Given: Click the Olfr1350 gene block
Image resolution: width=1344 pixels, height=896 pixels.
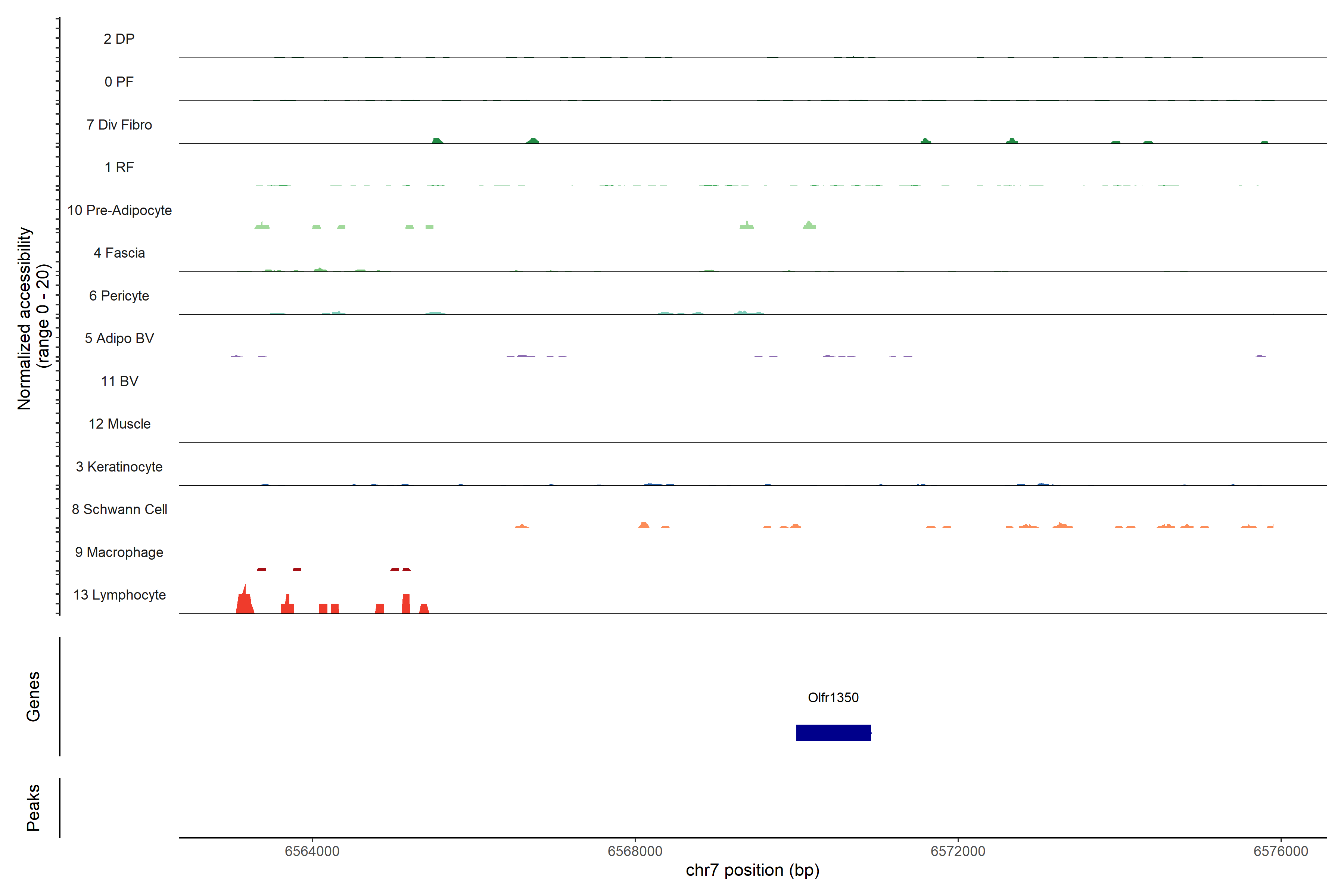Looking at the screenshot, I should tap(833, 732).
